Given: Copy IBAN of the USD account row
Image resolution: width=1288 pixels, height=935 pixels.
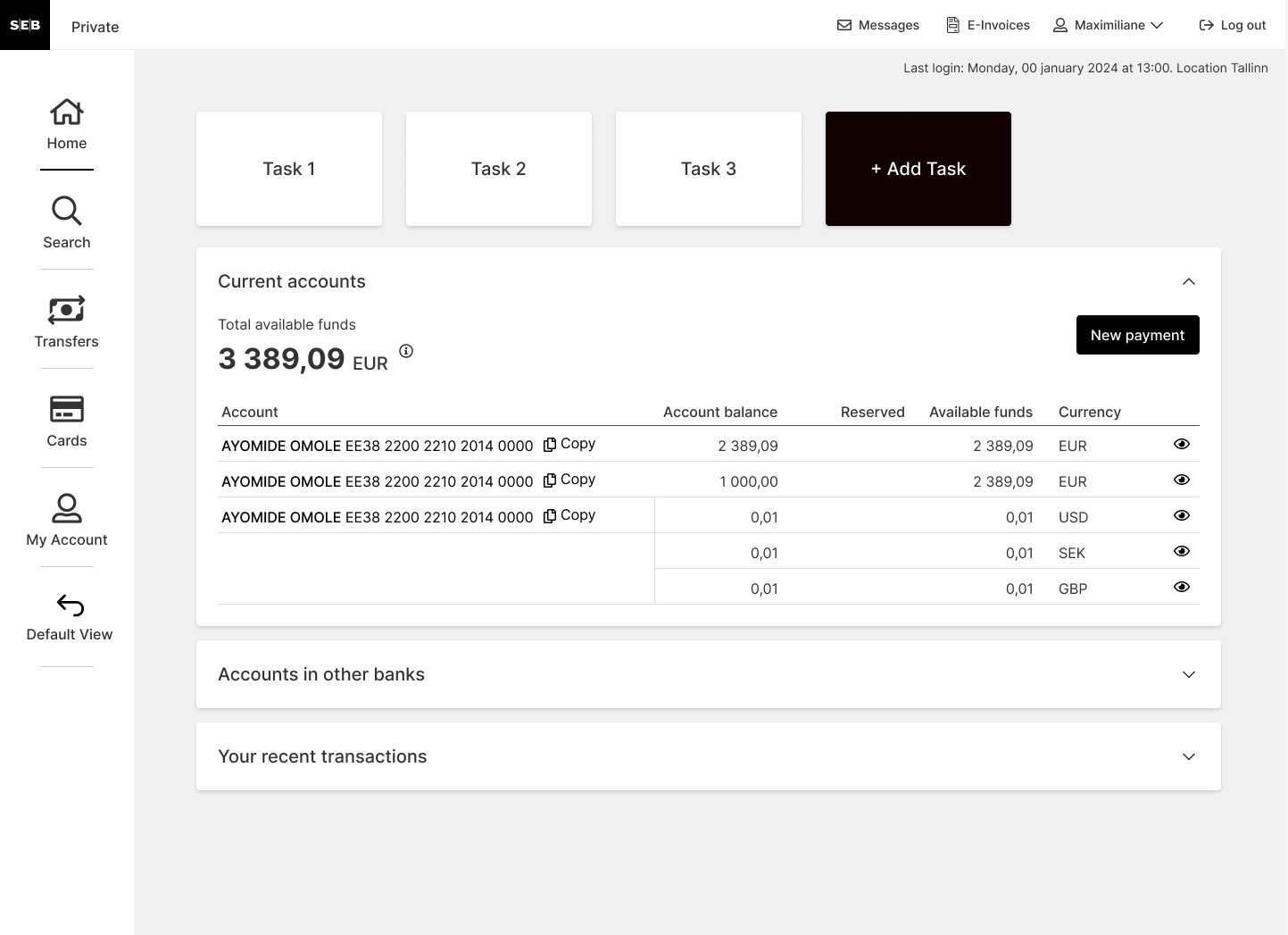Looking at the screenshot, I should point(569,515).
